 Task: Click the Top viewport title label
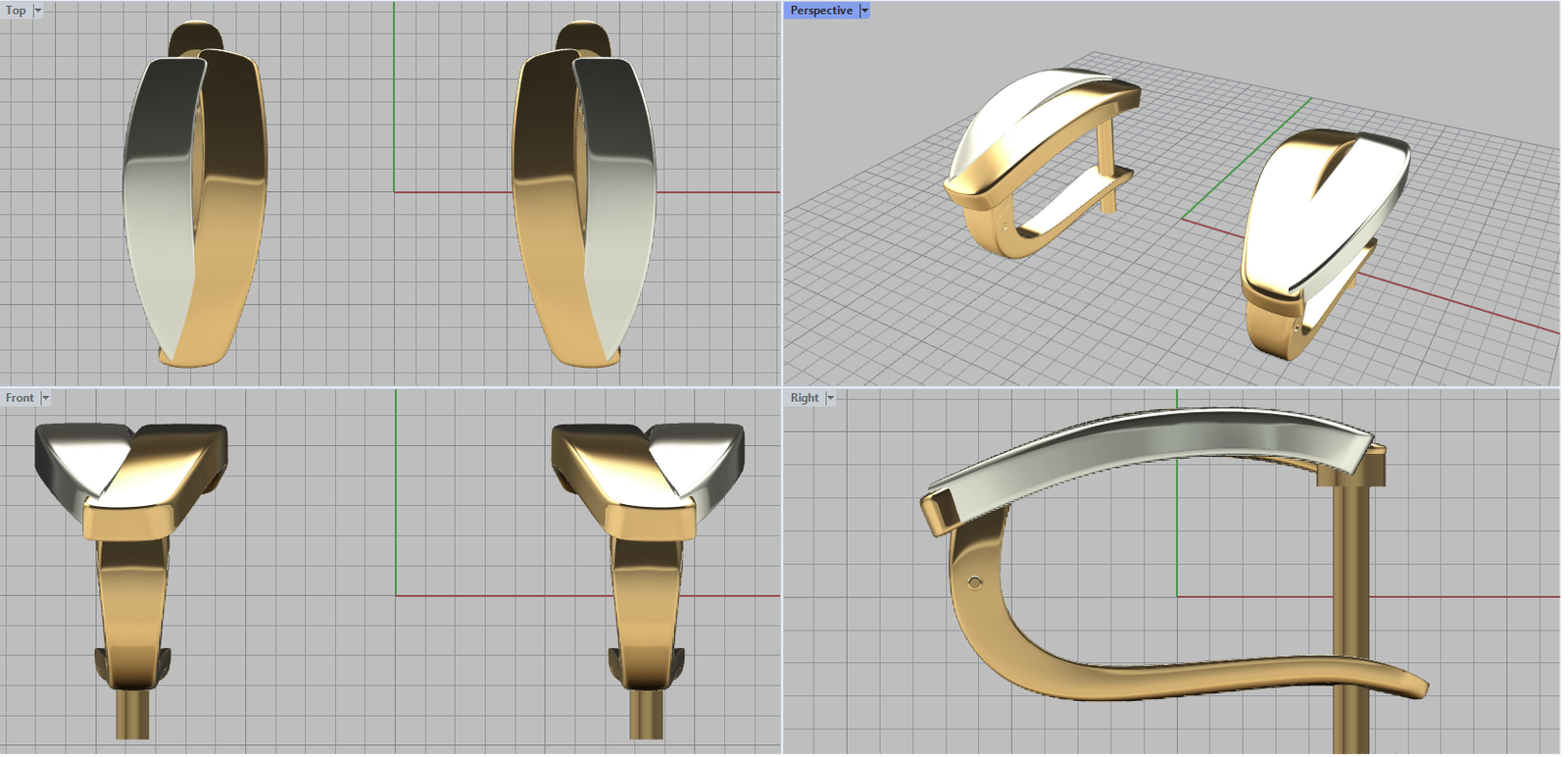[17, 11]
